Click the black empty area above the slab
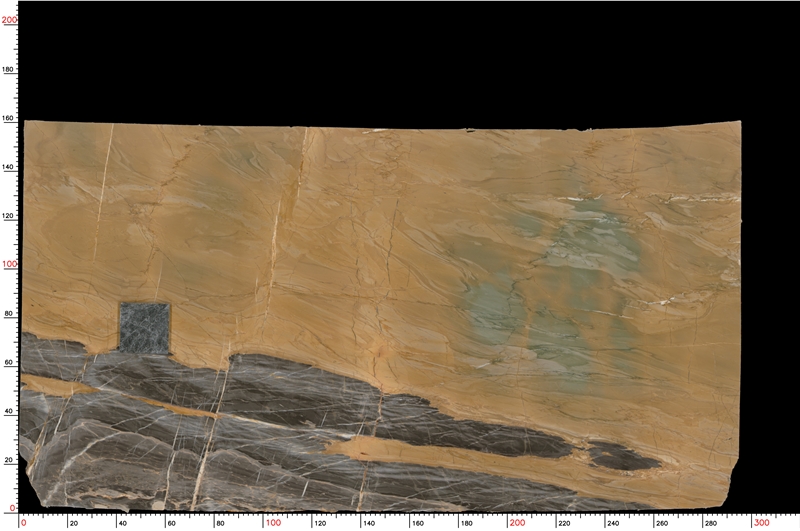The width and height of the screenshot is (800, 531). coord(400,60)
